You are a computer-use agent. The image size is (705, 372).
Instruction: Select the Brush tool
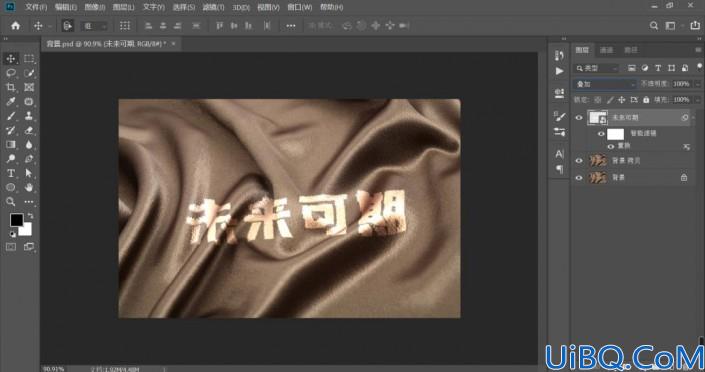coord(11,116)
